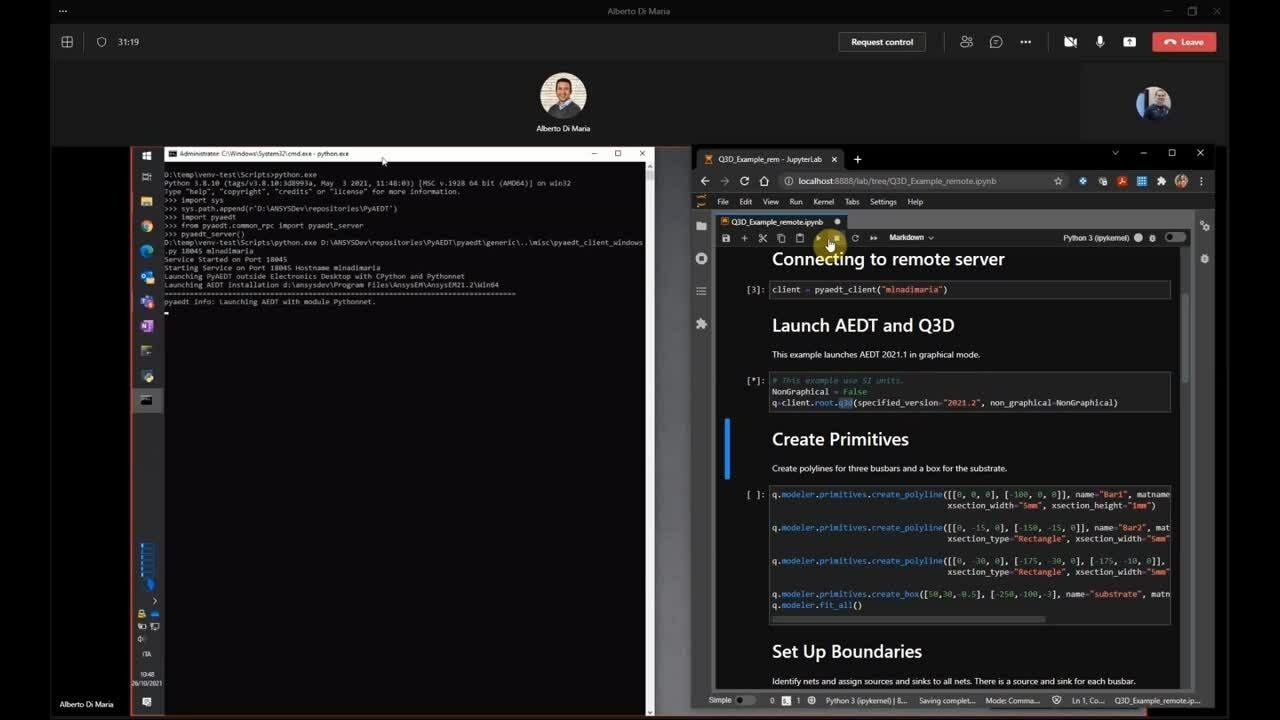1280x720 pixels.
Task: Click the bug icon next to the kernel status
Action: pos(1152,238)
